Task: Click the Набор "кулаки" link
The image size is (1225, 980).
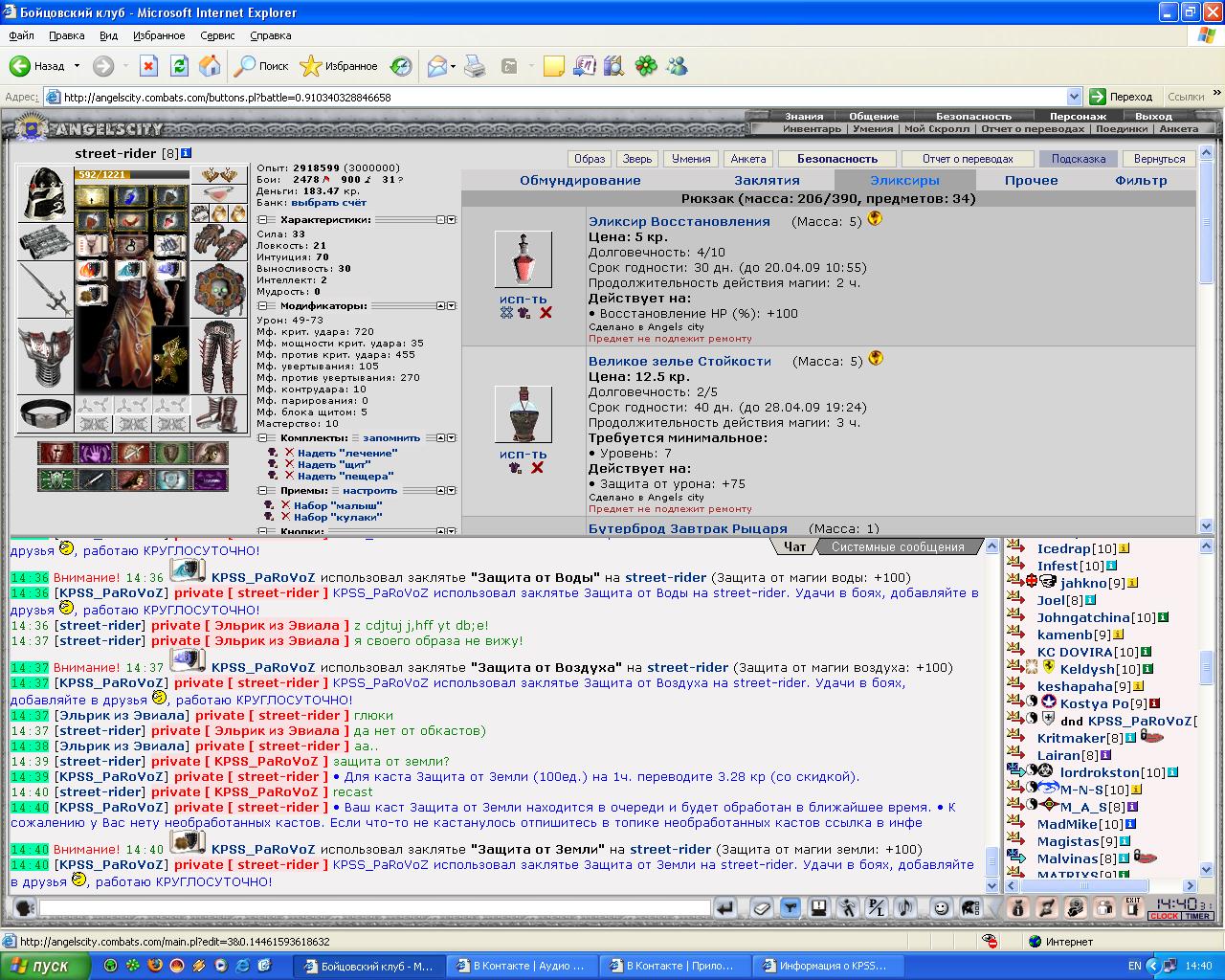Action: 338,517
